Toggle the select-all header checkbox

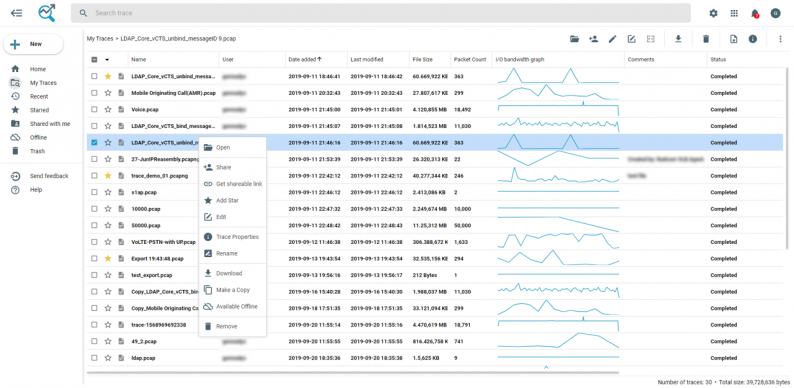[x=94, y=59]
